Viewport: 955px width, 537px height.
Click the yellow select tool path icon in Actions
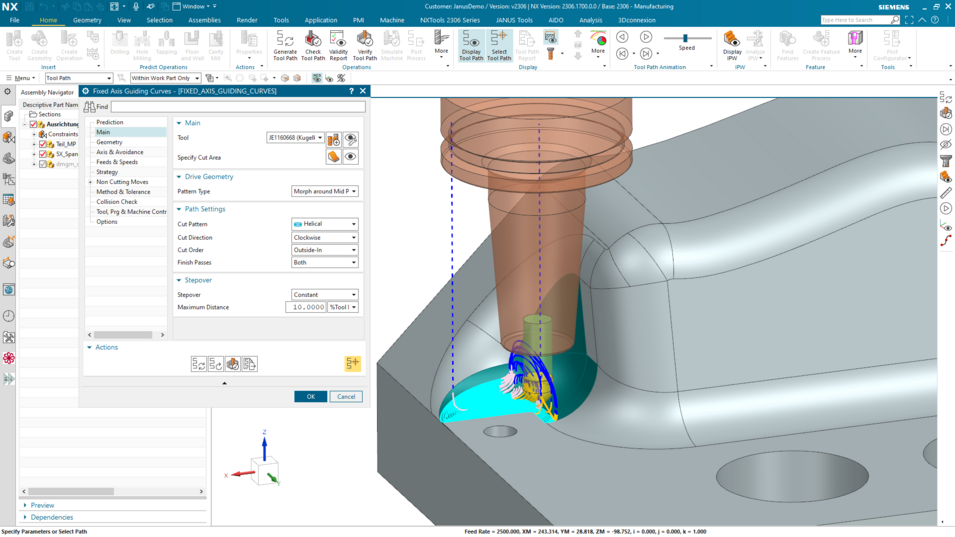pyautogui.click(x=352, y=363)
